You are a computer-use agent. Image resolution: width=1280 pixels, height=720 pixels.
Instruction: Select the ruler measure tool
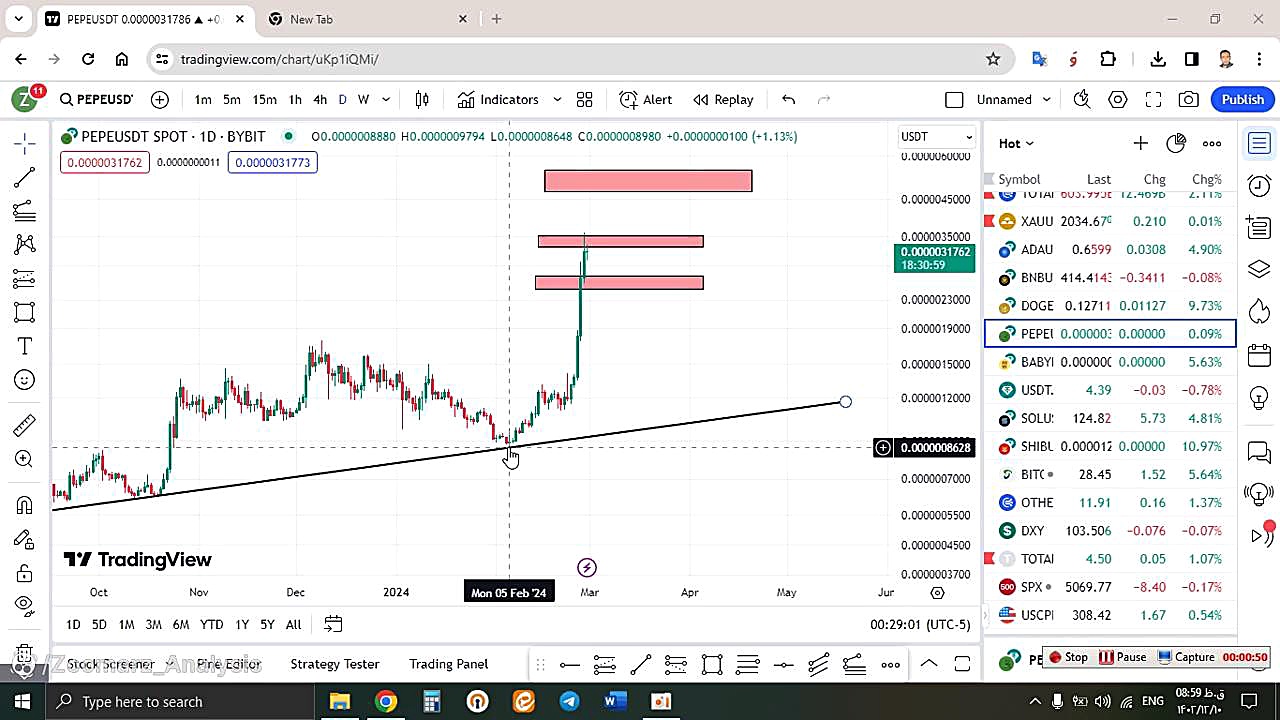[25, 426]
